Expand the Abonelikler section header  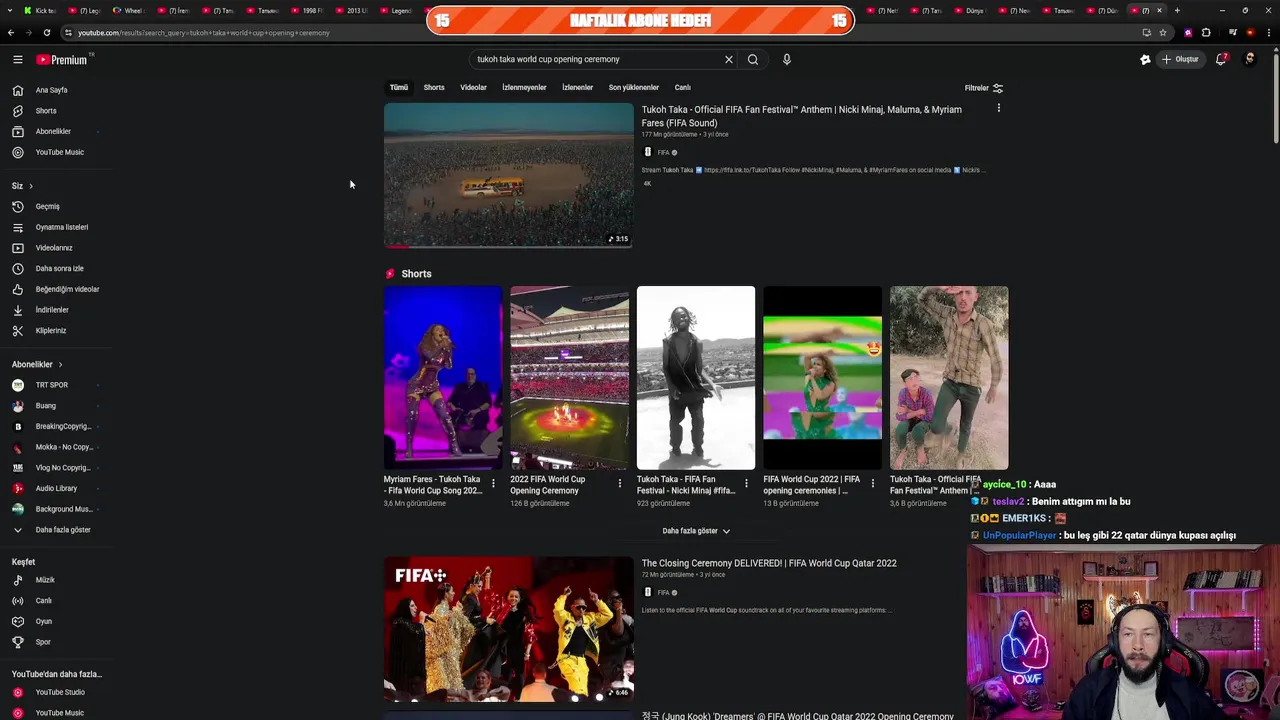click(37, 364)
